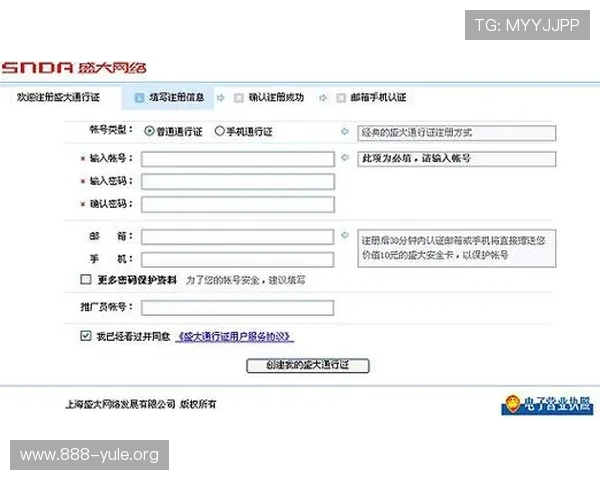
Task: Focus the 推广员帐号 input field
Action: 237,308
